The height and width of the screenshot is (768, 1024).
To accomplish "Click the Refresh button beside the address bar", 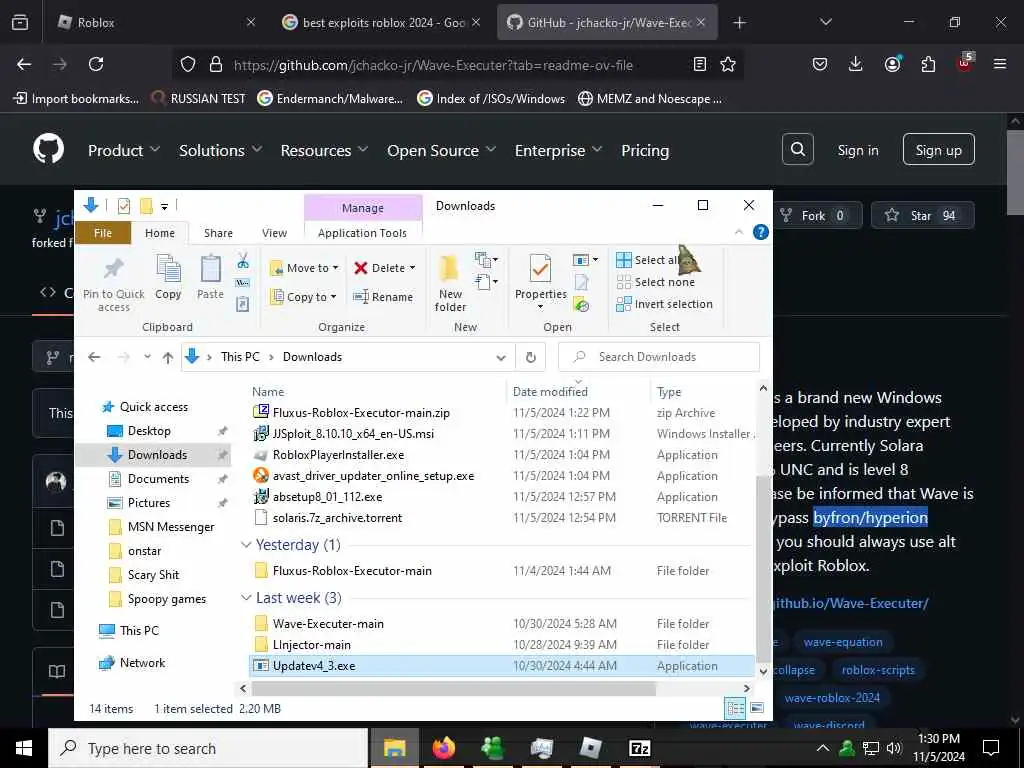I will 530,357.
